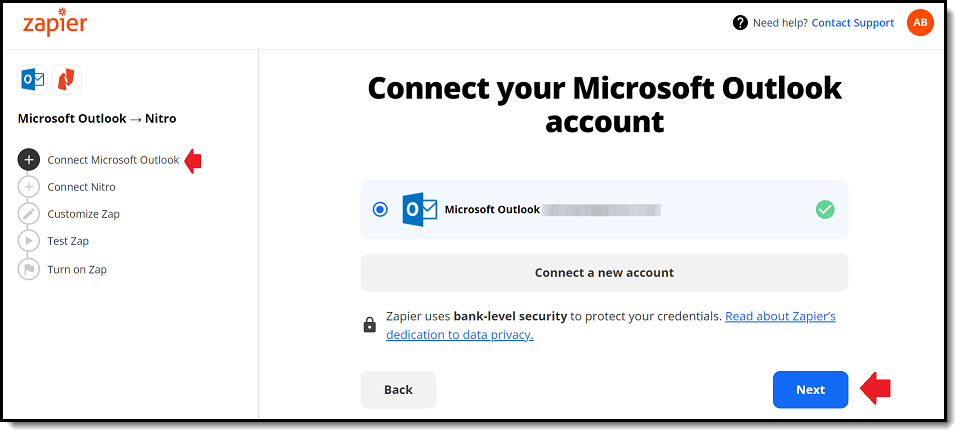Click Connect a new account button
962x437 pixels.
604,273
